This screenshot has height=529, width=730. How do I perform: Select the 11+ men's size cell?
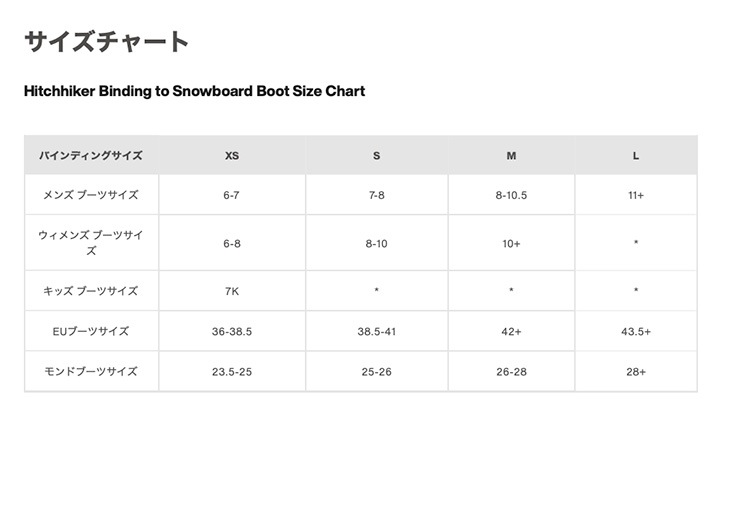(636, 195)
